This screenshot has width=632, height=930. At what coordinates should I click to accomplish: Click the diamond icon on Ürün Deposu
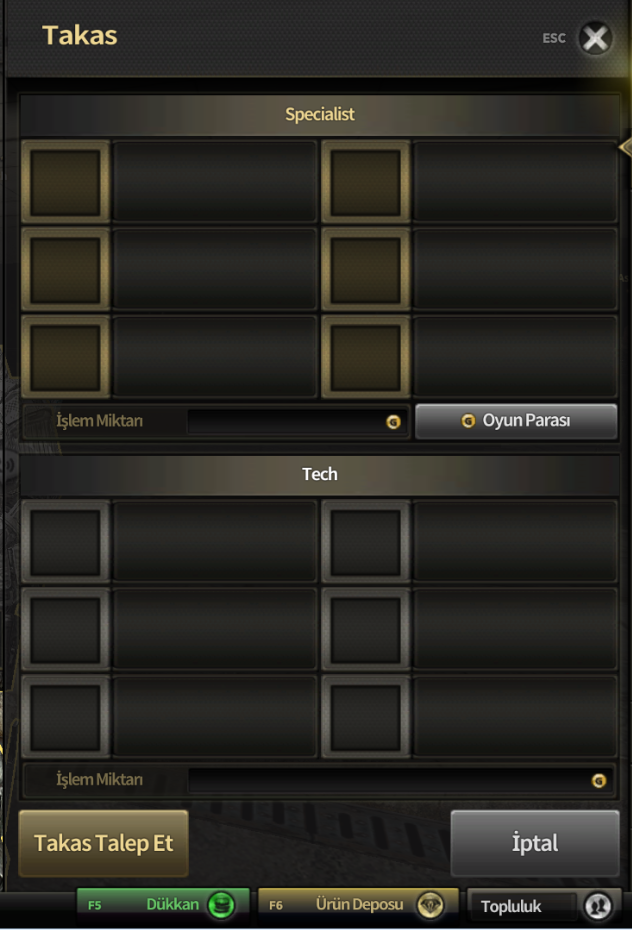[430, 905]
